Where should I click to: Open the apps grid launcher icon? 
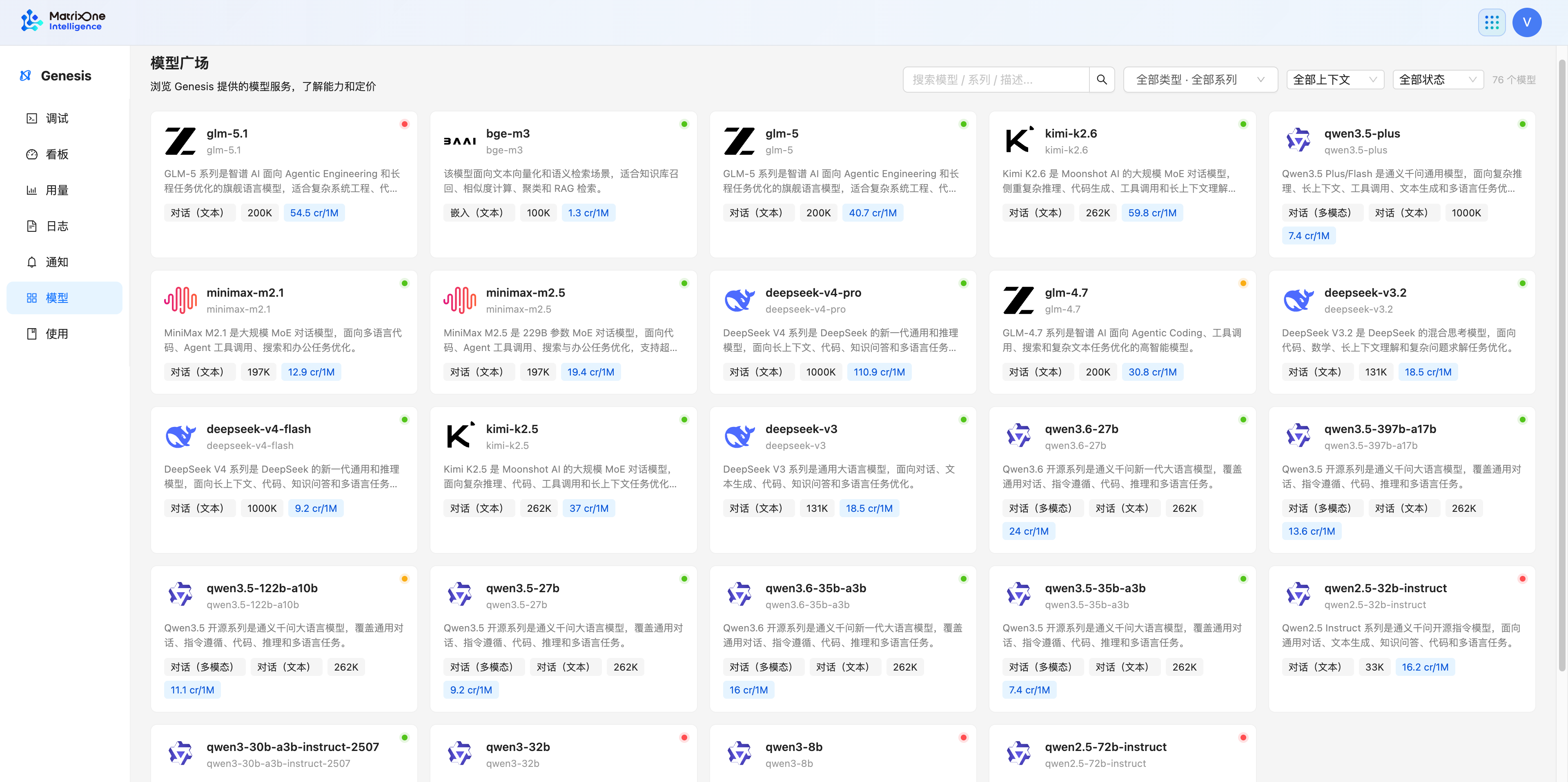point(1491,22)
